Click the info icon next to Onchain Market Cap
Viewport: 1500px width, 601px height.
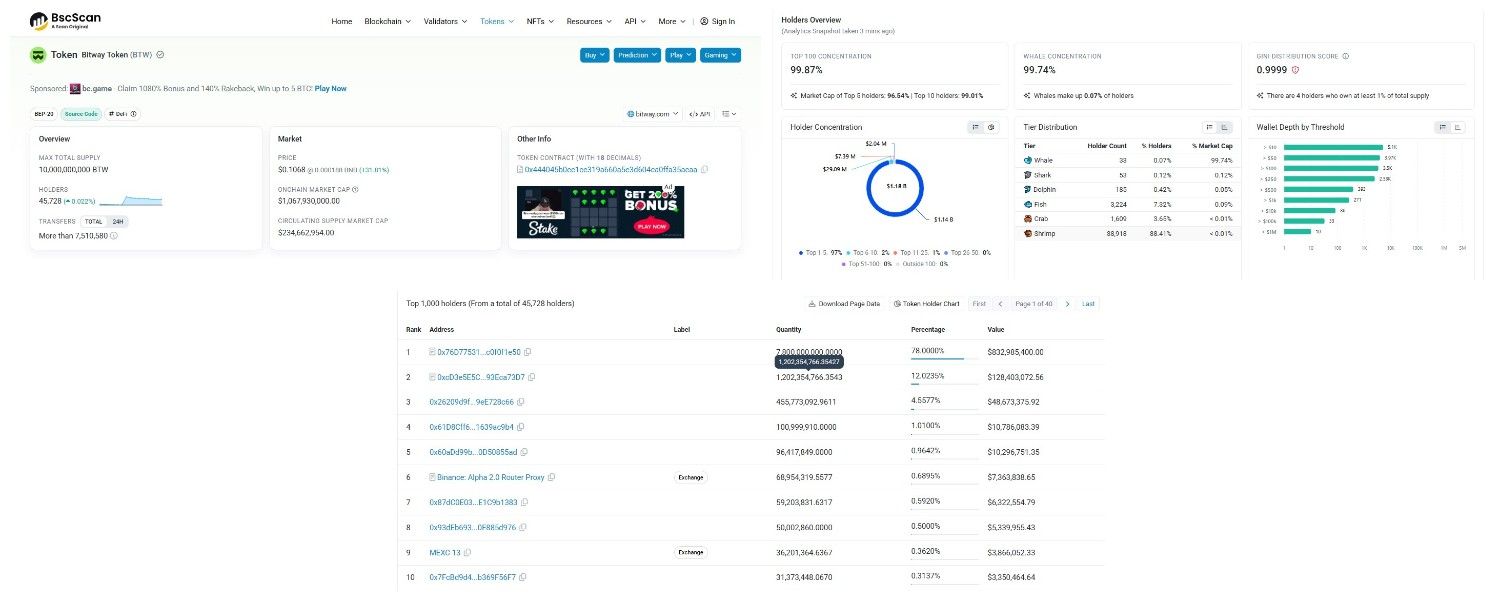pyautogui.click(x=355, y=189)
